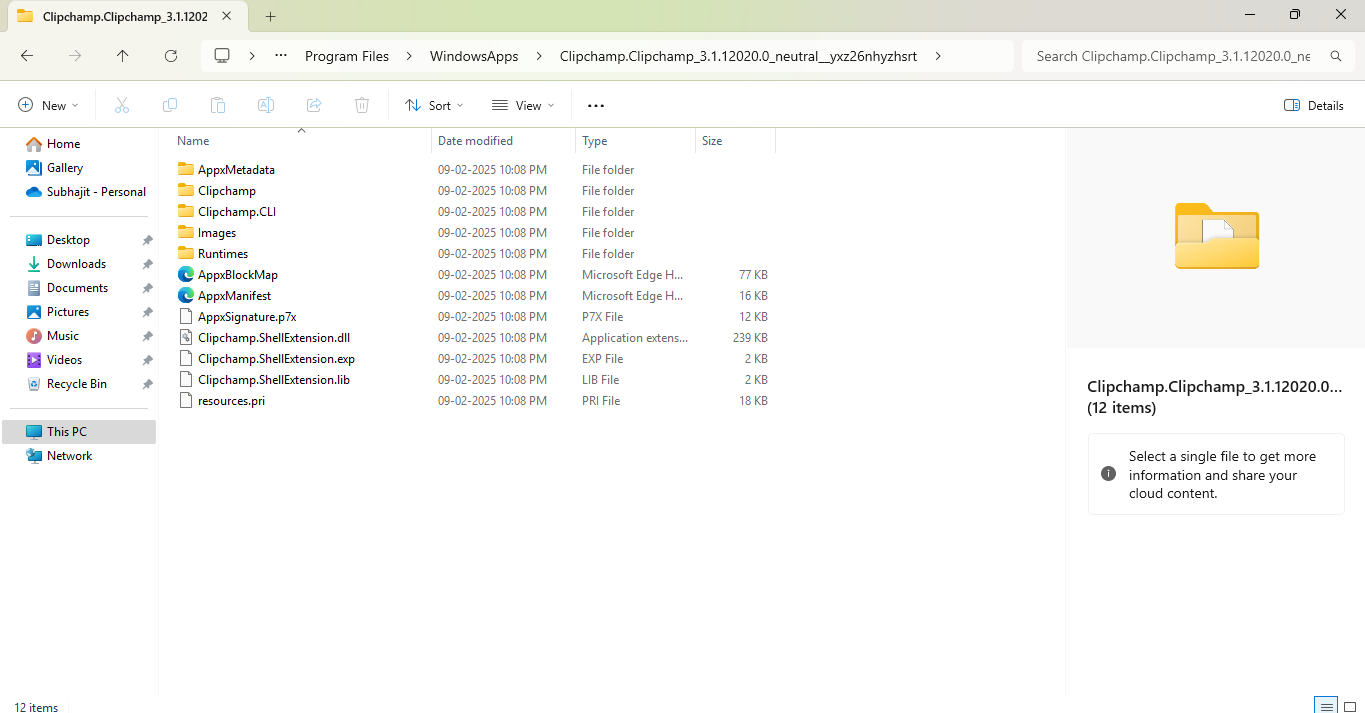This screenshot has width=1365, height=713.
Task: Click the This PC monitor icon in address bar
Action: pyautogui.click(x=222, y=56)
